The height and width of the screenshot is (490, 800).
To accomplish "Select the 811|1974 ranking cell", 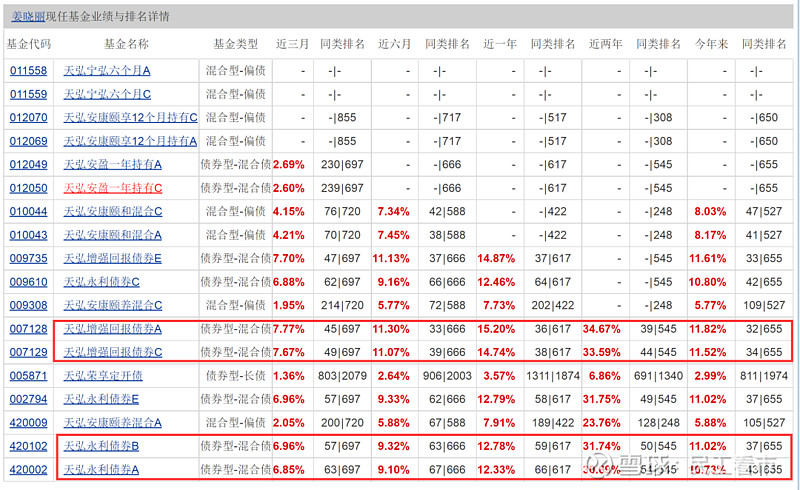I will 764,376.
